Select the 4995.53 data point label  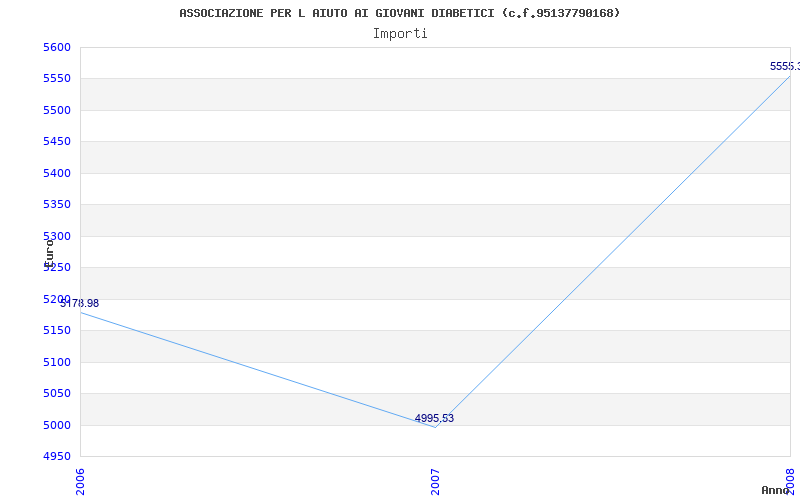point(434,418)
